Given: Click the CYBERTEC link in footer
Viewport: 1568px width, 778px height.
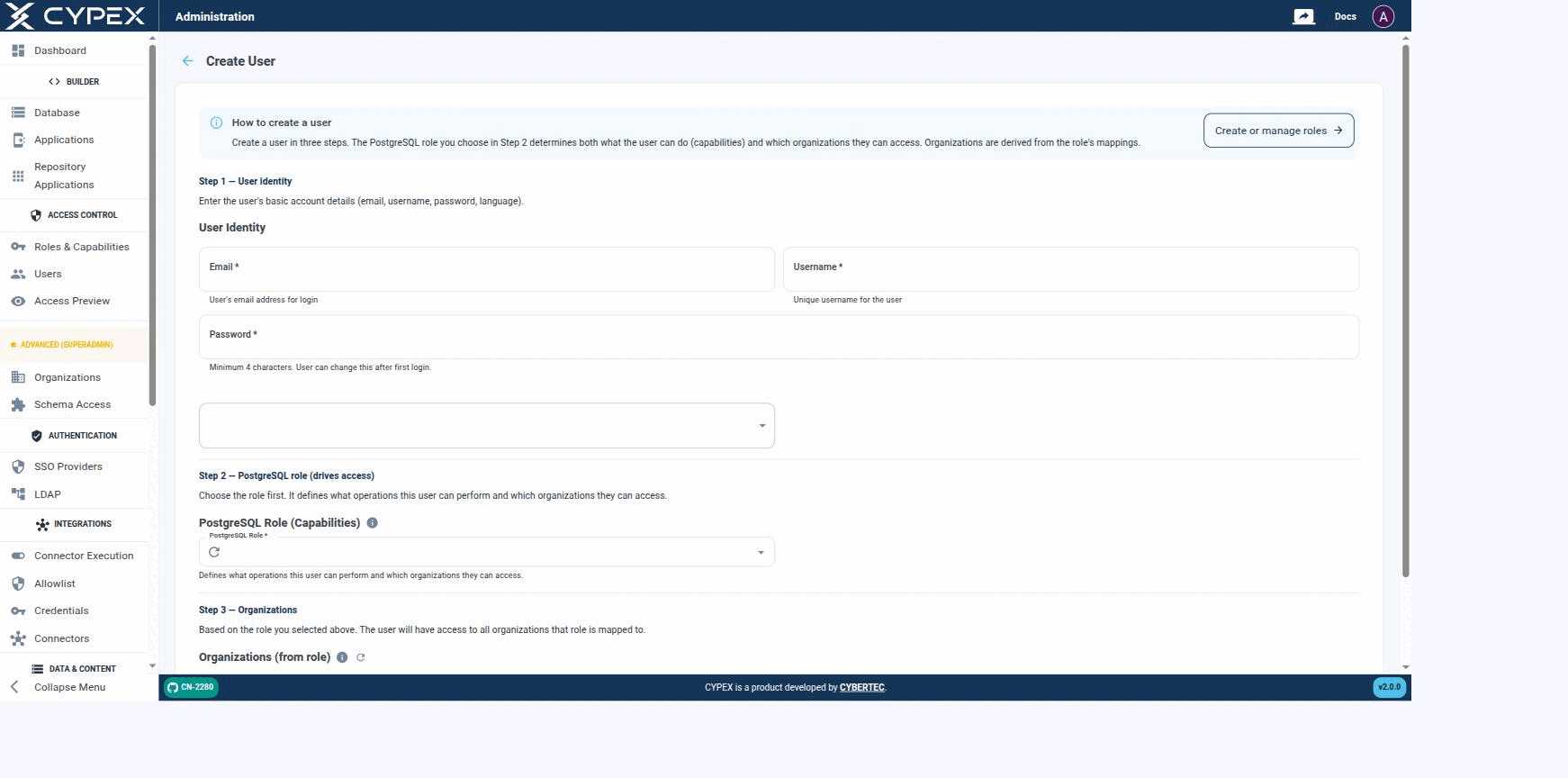Looking at the screenshot, I should tap(861, 687).
